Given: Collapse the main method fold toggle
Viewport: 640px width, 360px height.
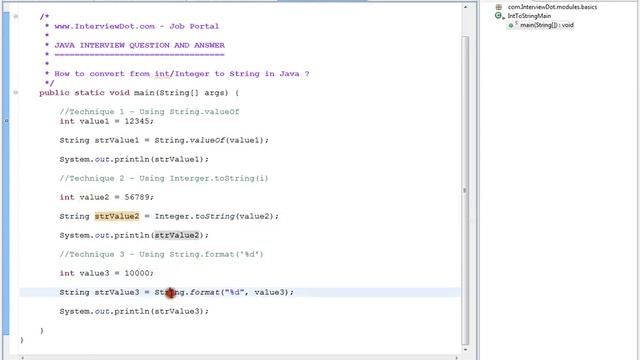Looking at the screenshot, I should 16,93.
